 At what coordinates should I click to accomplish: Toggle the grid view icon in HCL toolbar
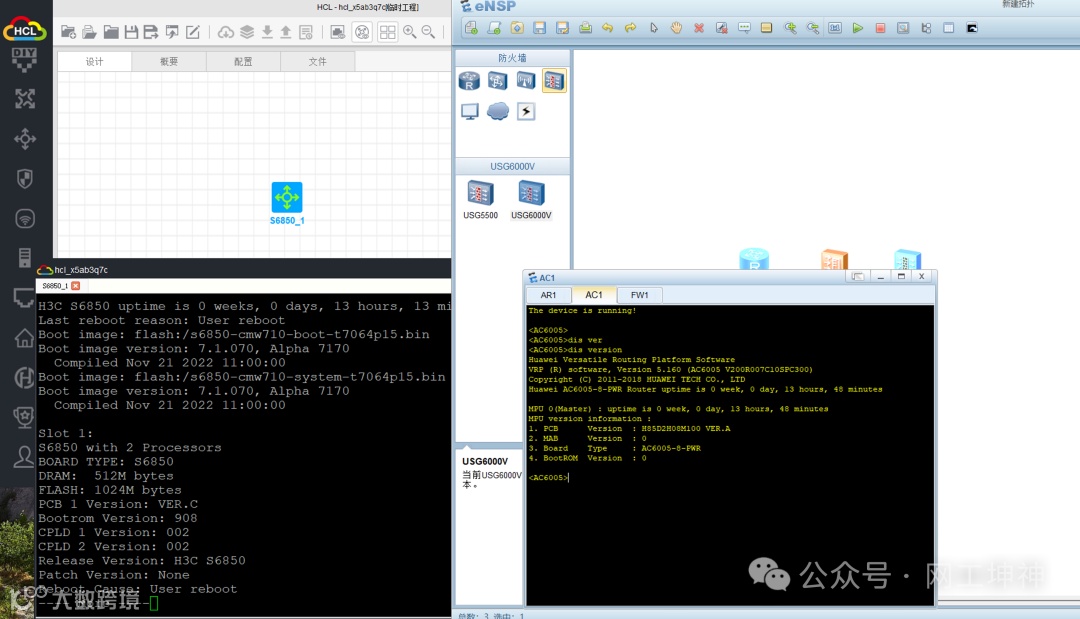[x=388, y=32]
